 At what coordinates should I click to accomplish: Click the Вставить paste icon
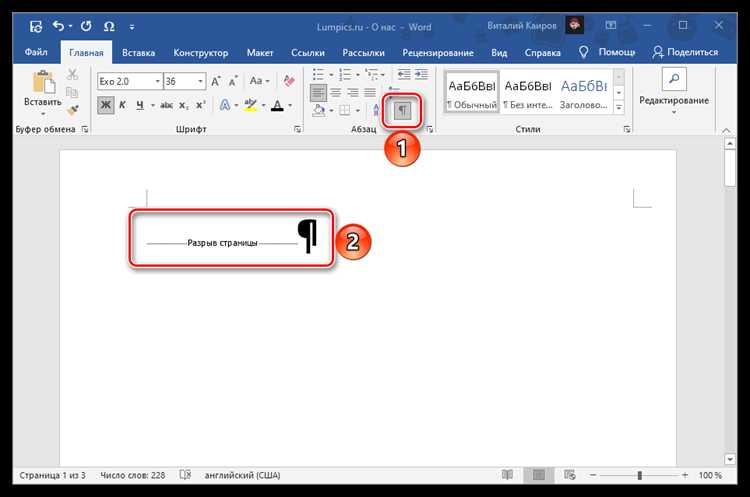43,82
